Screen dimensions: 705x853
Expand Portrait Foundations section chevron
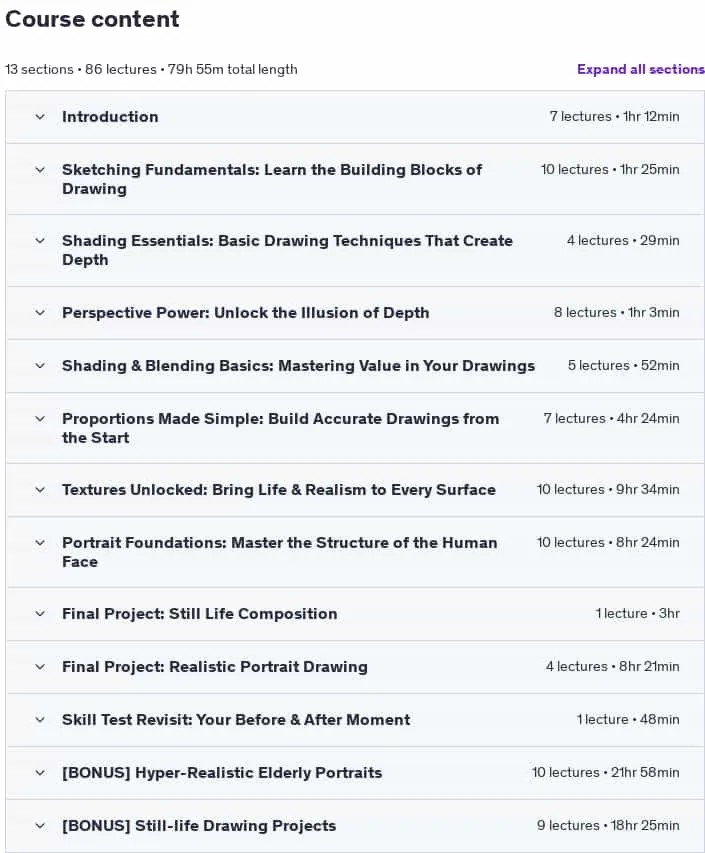click(x=40, y=543)
